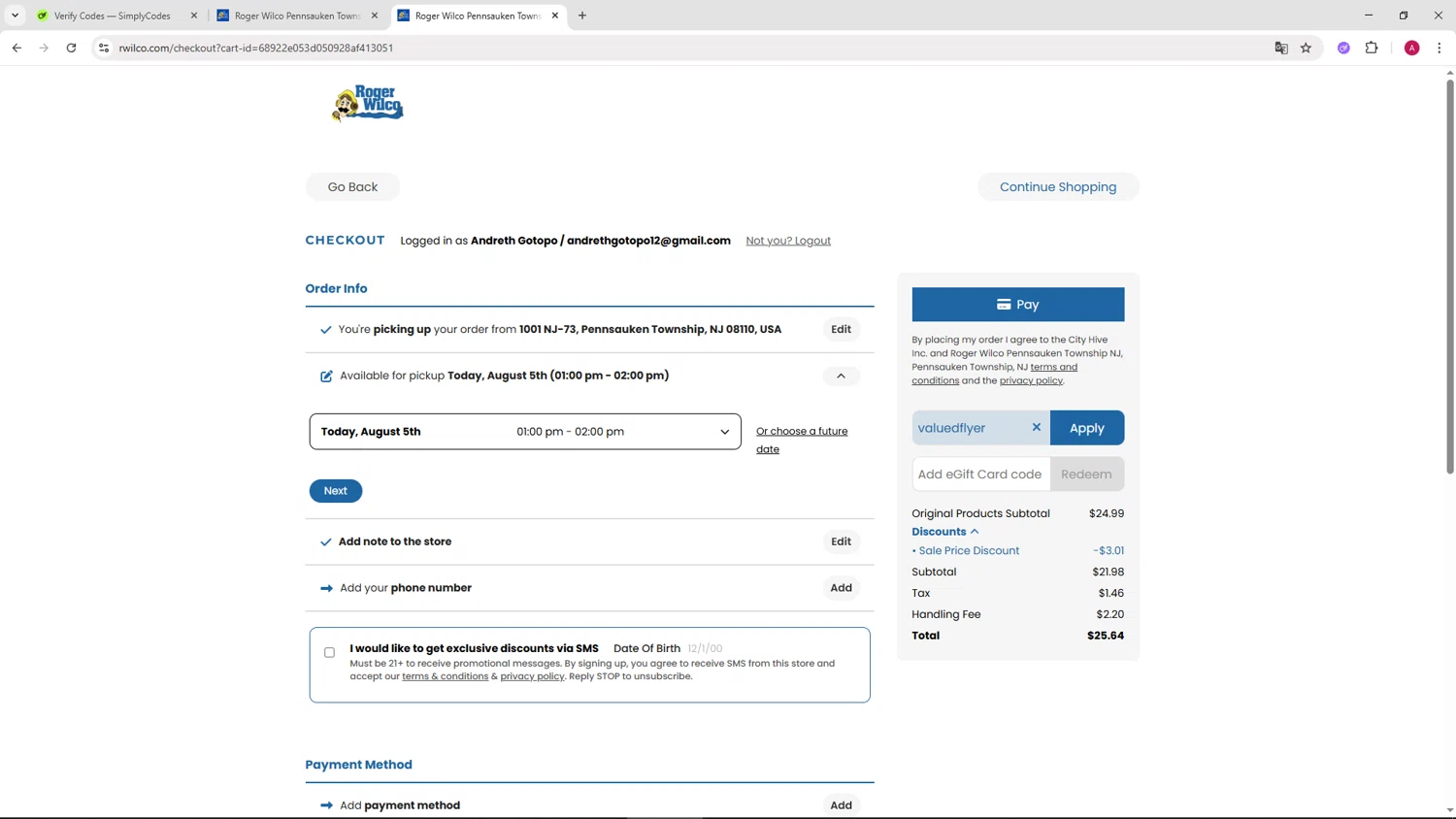This screenshot has height=819, width=1456.
Task: Click the Handling Fee $2.20 value
Action: pyautogui.click(x=1110, y=614)
